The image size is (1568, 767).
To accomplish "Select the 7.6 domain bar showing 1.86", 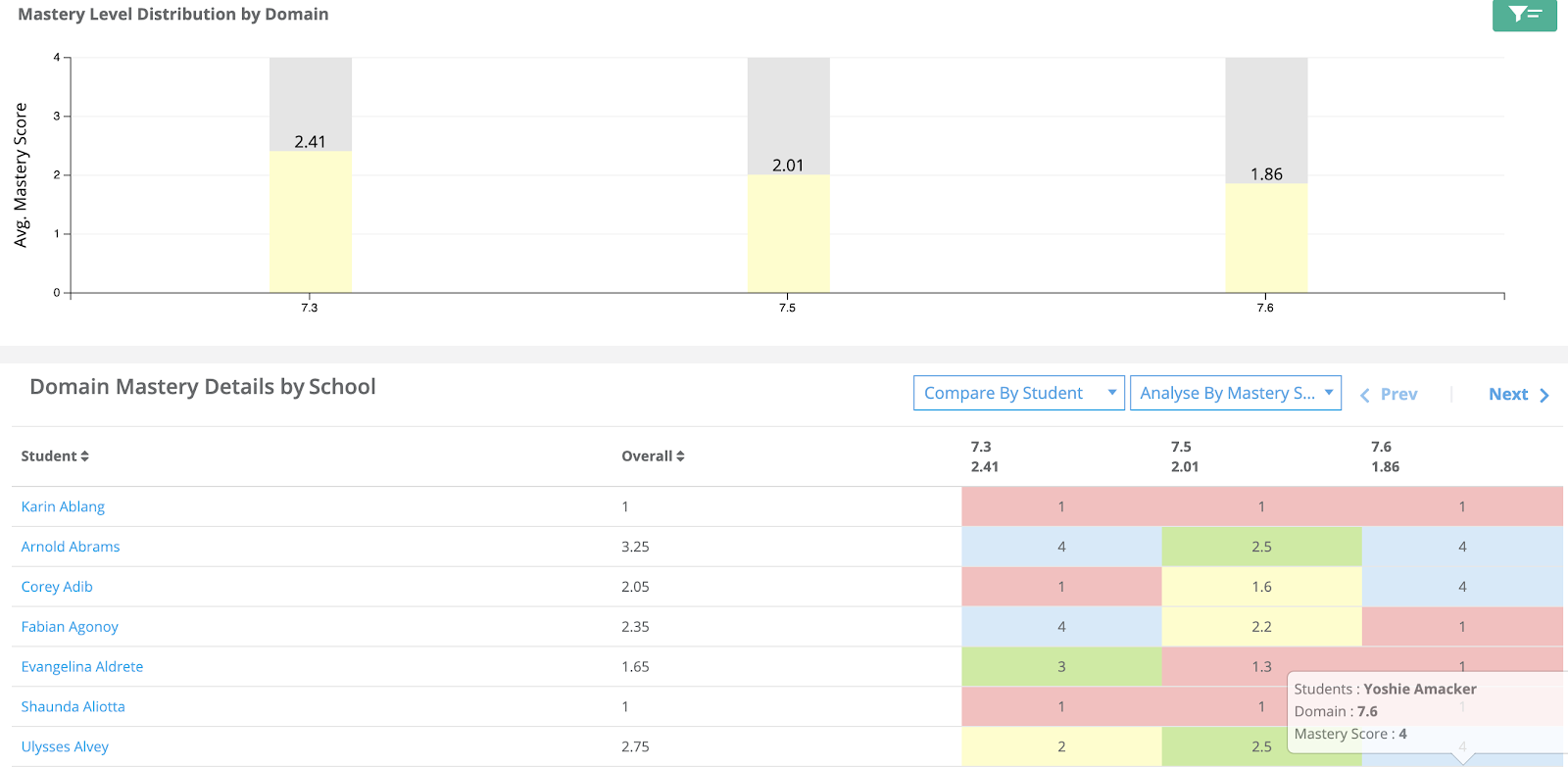I will pos(1266,238).
